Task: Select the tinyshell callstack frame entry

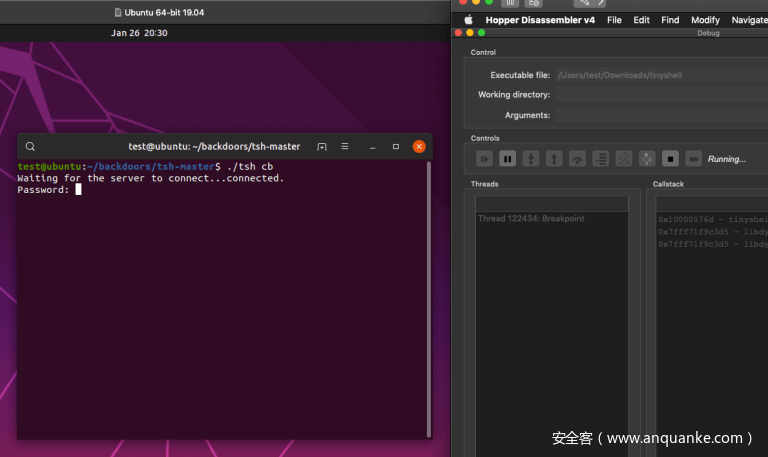Action: 712,219
